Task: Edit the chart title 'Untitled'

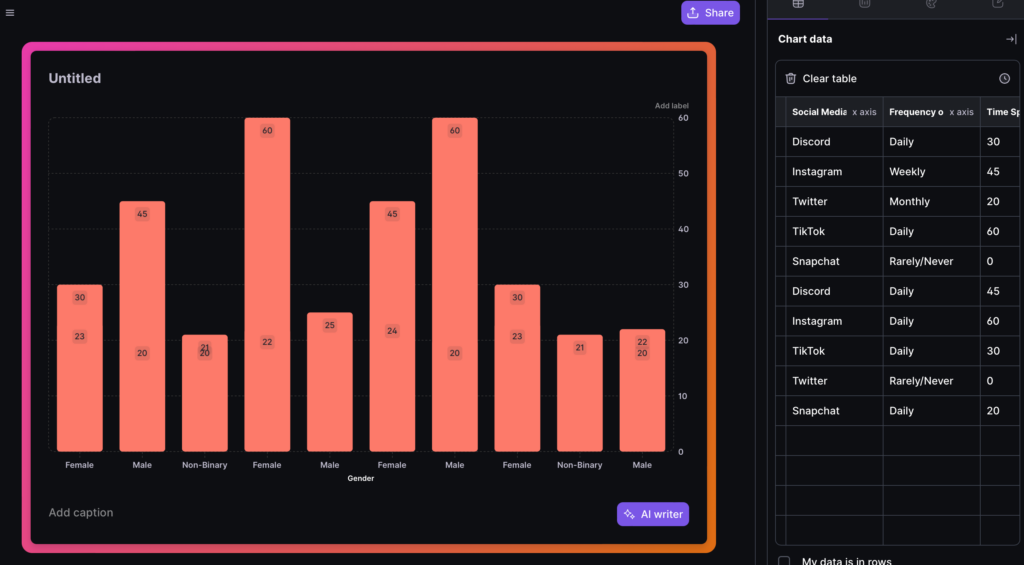Action: click(x=75, y=78)
